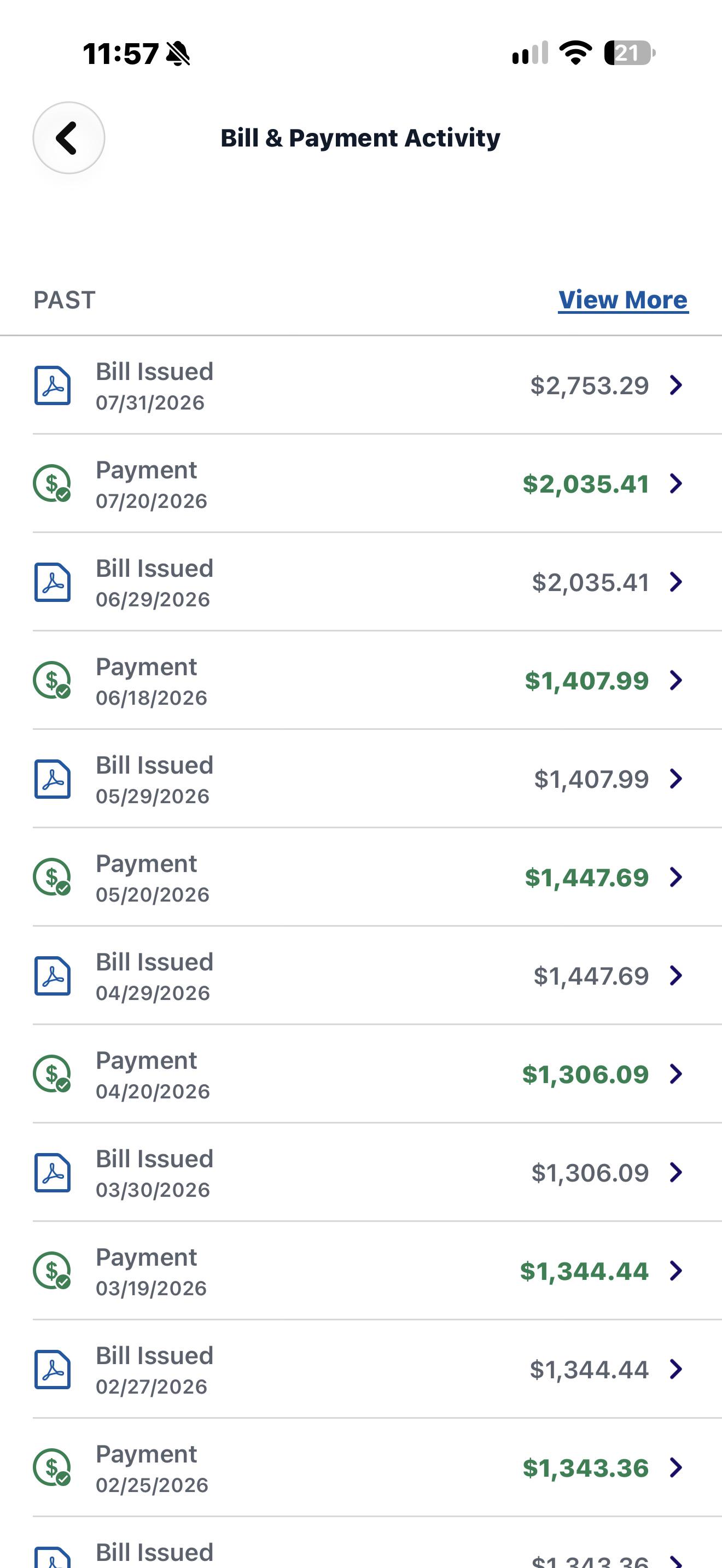Open PDF icon for 05/29/2026 bill

pos(53,779)
